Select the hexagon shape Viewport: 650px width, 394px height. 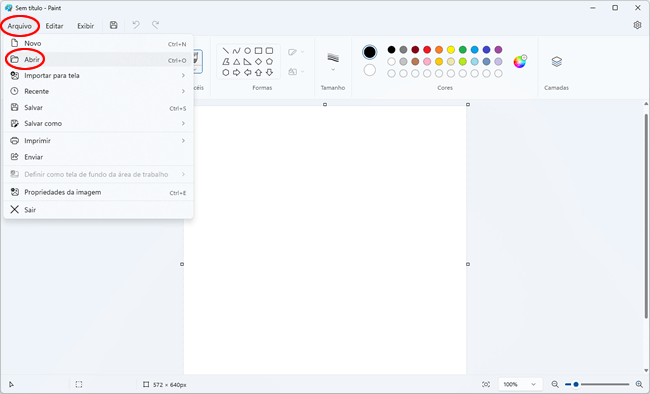(x=226, y=73)
